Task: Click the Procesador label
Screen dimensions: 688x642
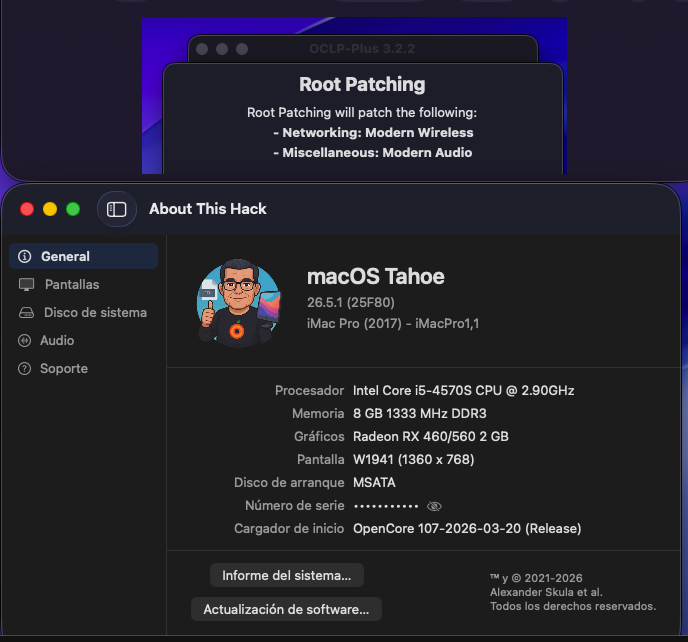Action: click(x=309, y=391)
